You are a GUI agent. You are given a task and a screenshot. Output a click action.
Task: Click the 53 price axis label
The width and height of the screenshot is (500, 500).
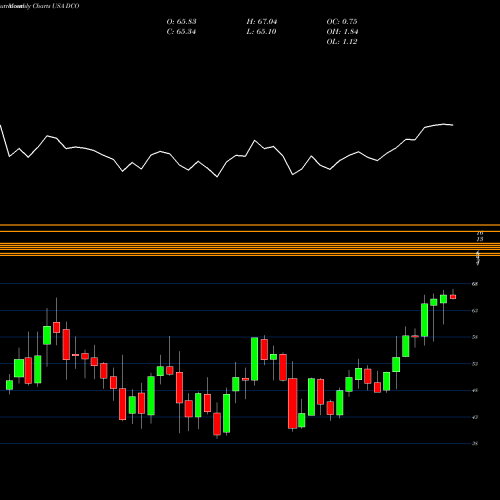click(475, 364)
